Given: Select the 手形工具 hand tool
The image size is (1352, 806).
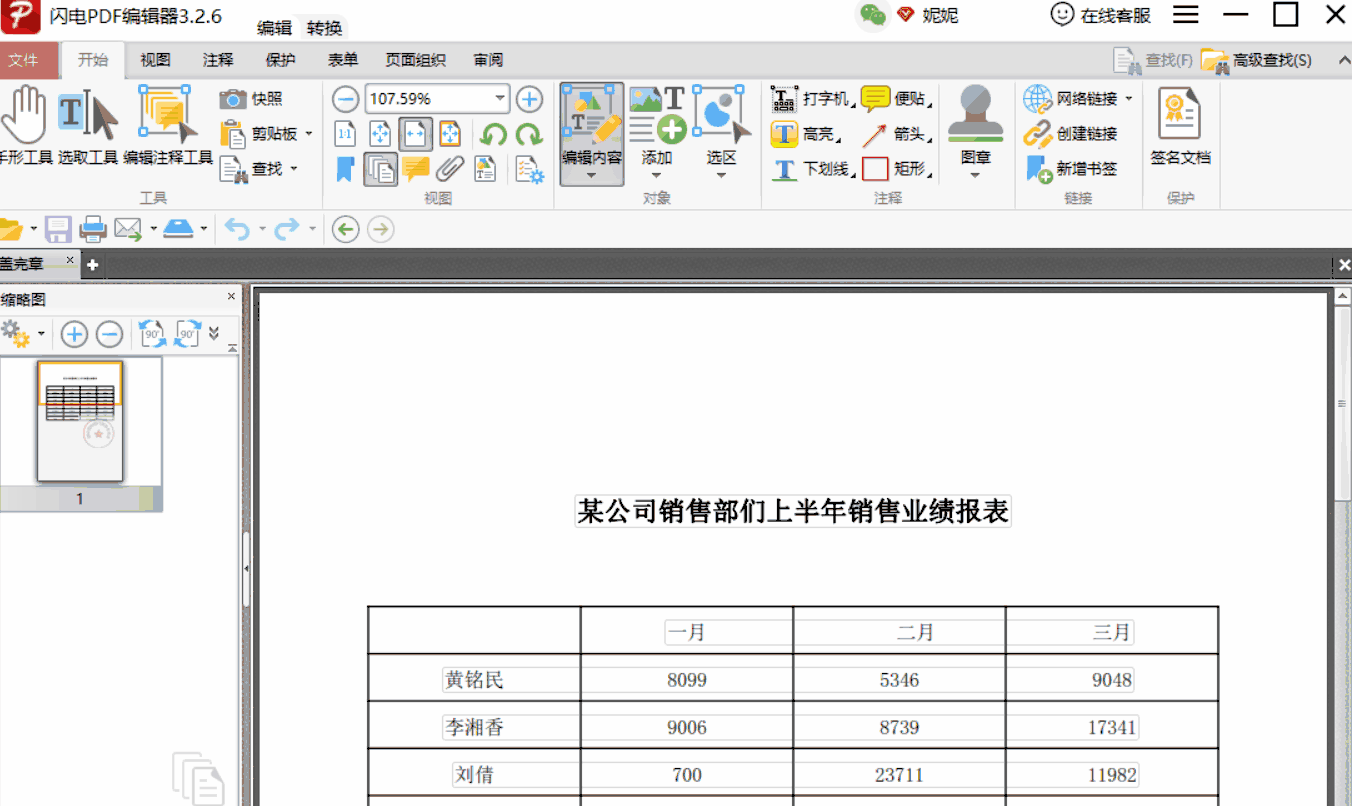Looking at the screenshot, I should tap(25, 125).
